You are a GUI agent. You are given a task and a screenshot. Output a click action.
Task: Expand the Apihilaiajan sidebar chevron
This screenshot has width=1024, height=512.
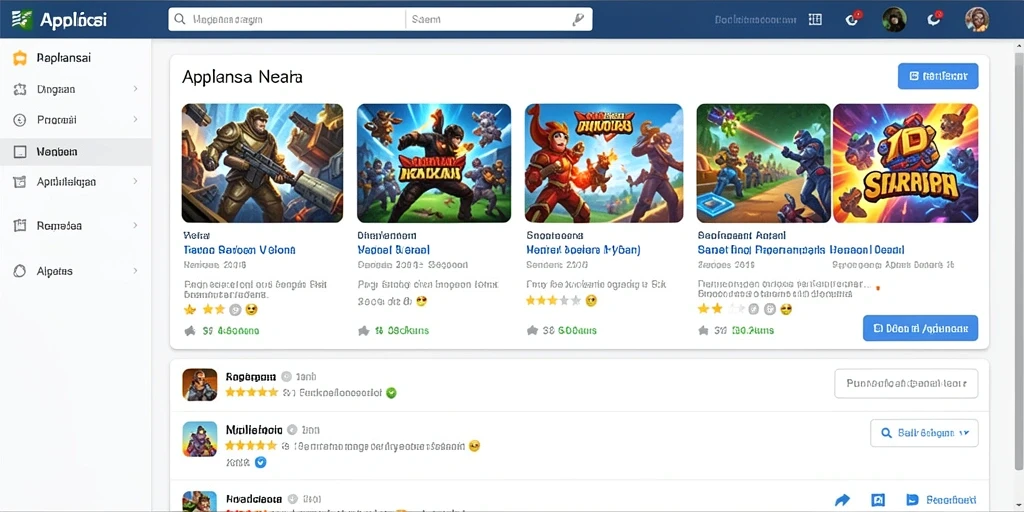(x=135, y=182)
